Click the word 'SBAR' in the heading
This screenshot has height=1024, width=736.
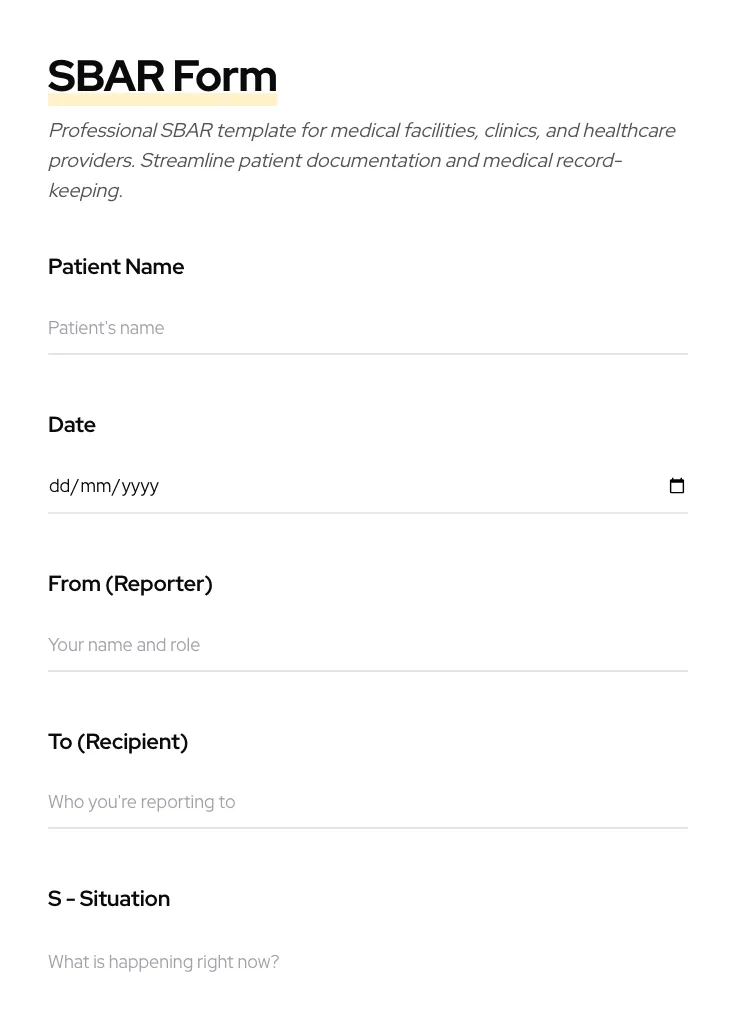(106, 77)
